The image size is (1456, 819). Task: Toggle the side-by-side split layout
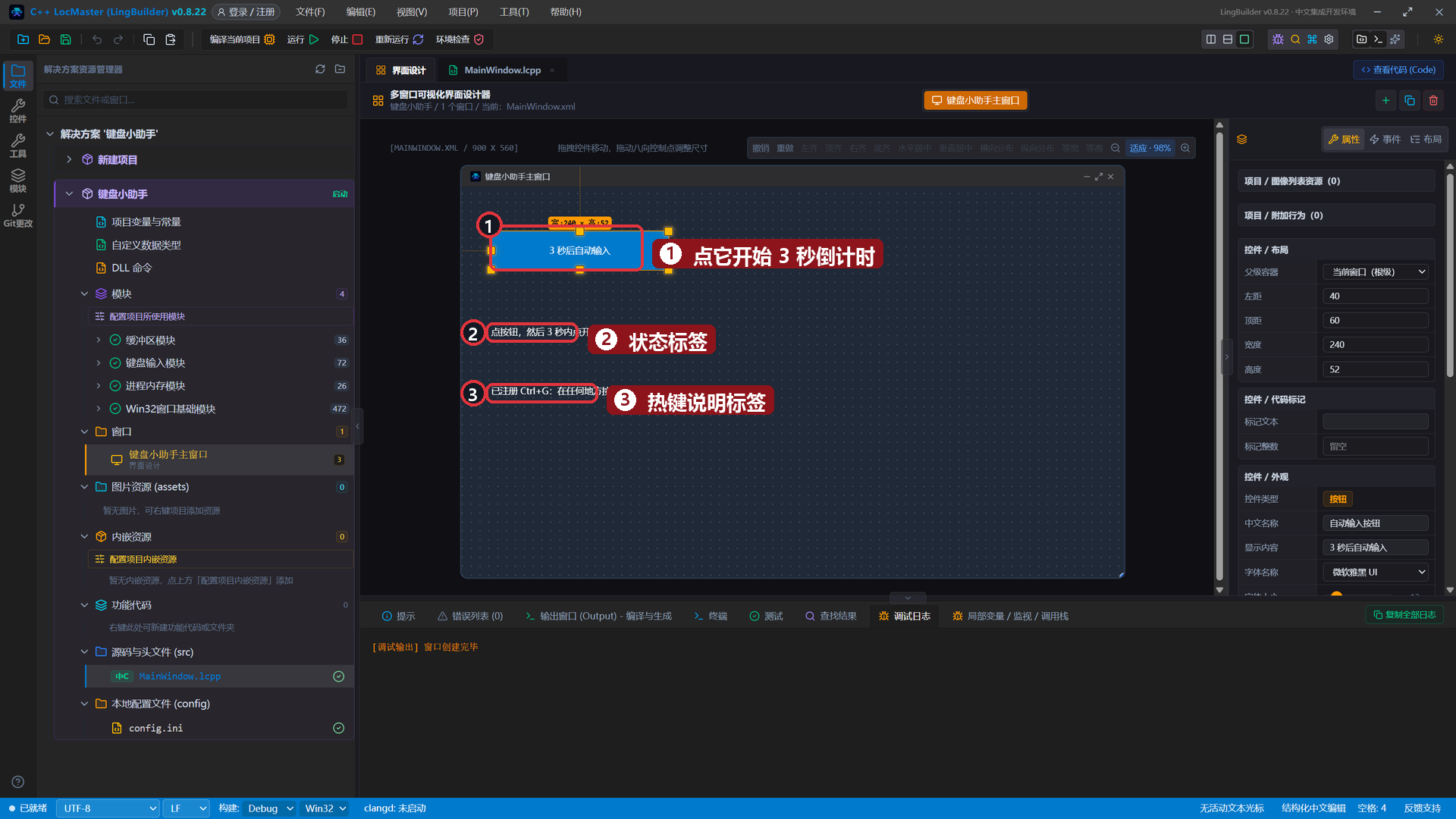click(1211, 39)
